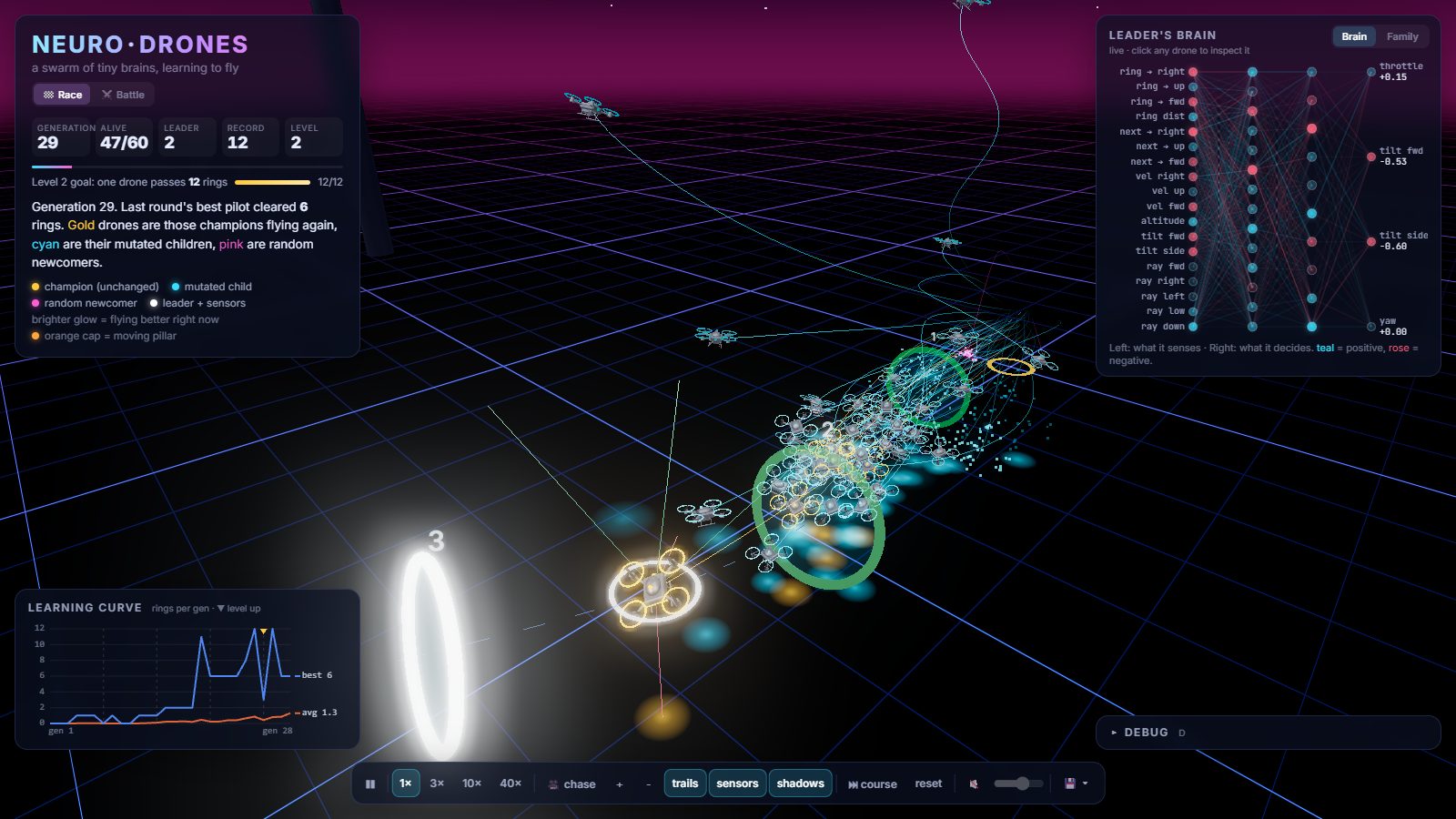
Task: Select the Family tab
Action: pyautogui.click(x=1402, y=36)
